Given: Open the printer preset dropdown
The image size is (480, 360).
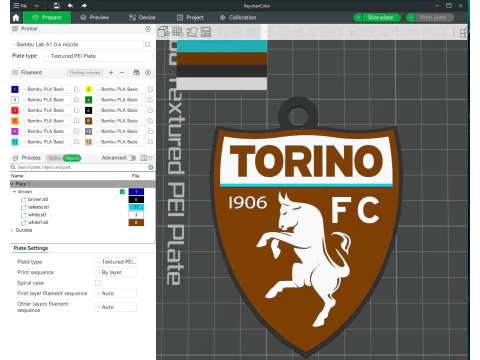Looking at the screenshot, I should click(x=77, y=44).
